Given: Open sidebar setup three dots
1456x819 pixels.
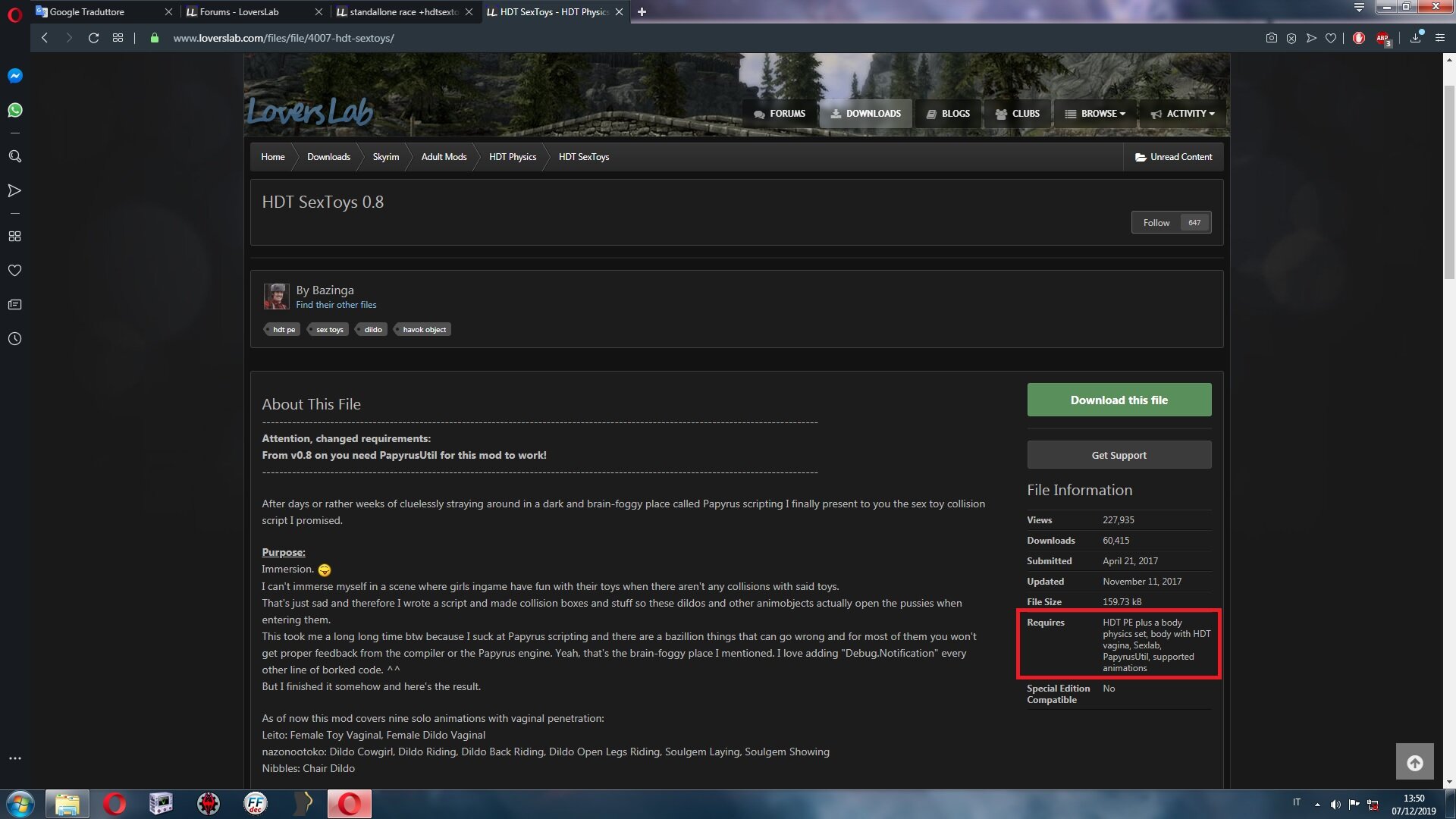Looking at the screenshot, I should (14, 758).
